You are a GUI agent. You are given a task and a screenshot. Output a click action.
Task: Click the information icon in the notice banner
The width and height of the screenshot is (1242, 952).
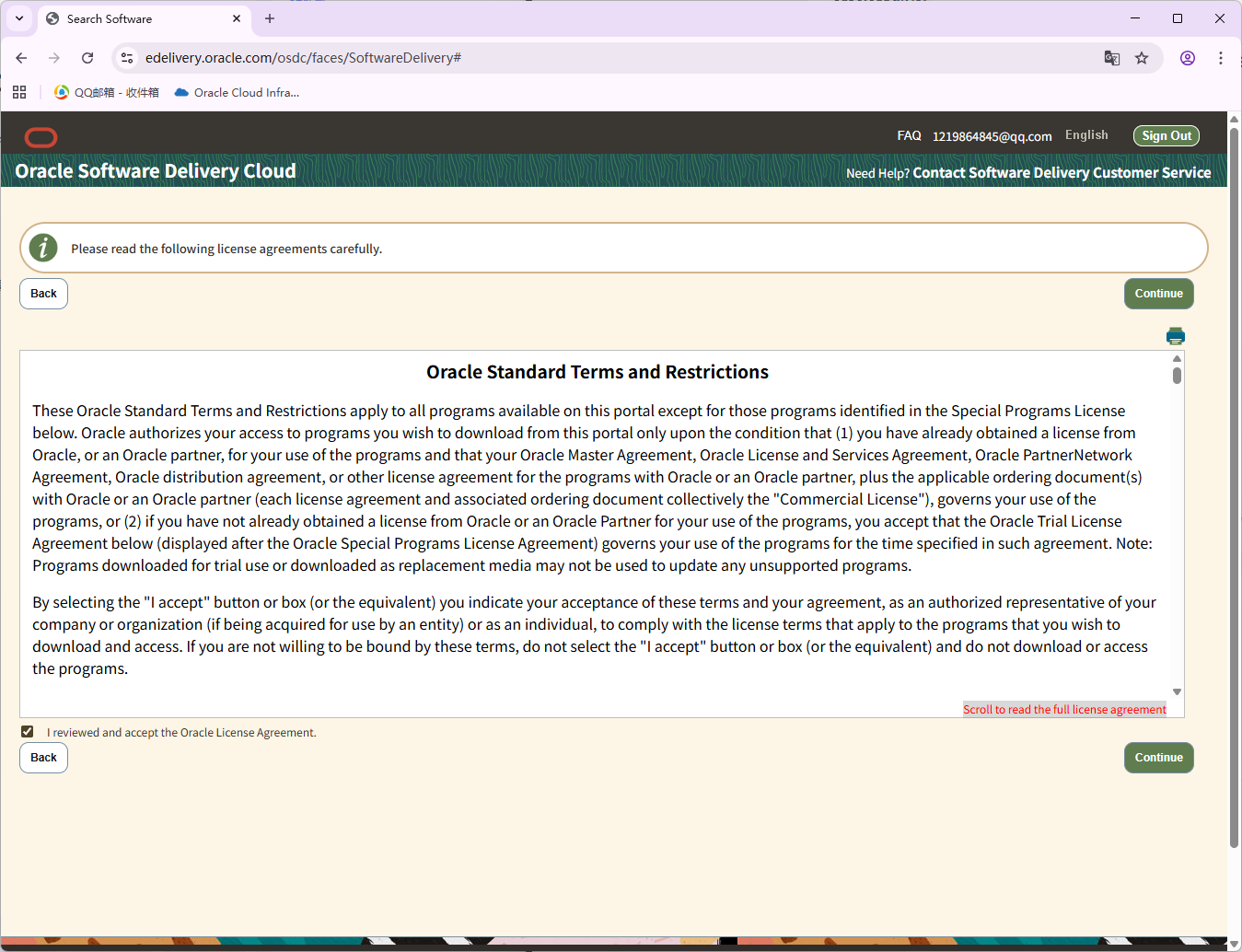(x=43, y=248)
